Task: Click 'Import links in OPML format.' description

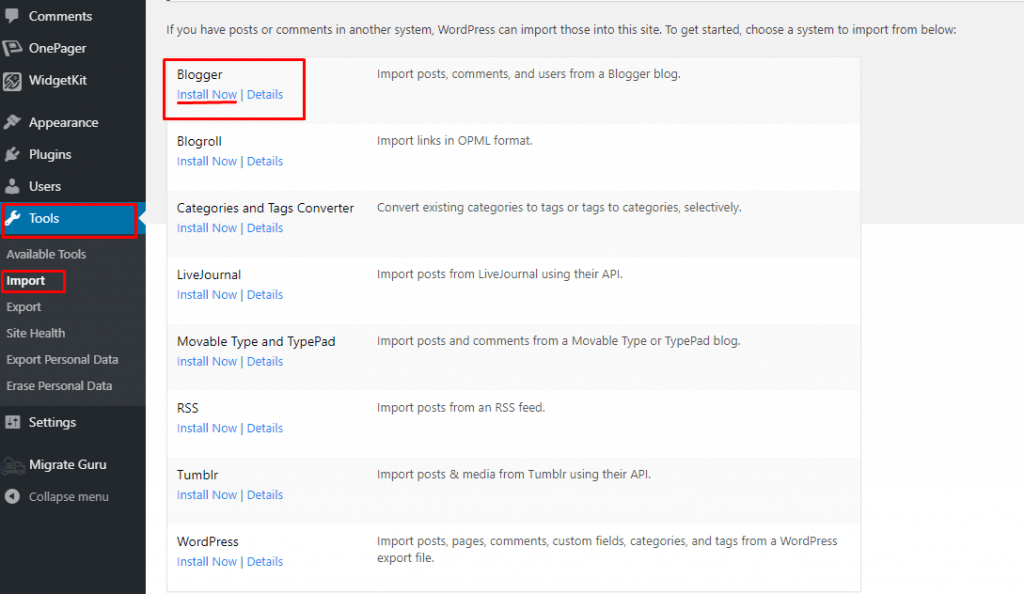Action: (455, 140)
